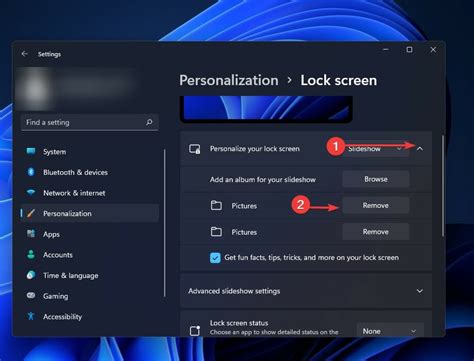Open System settings category
This screenshot has height=361, width=474.
89,152
